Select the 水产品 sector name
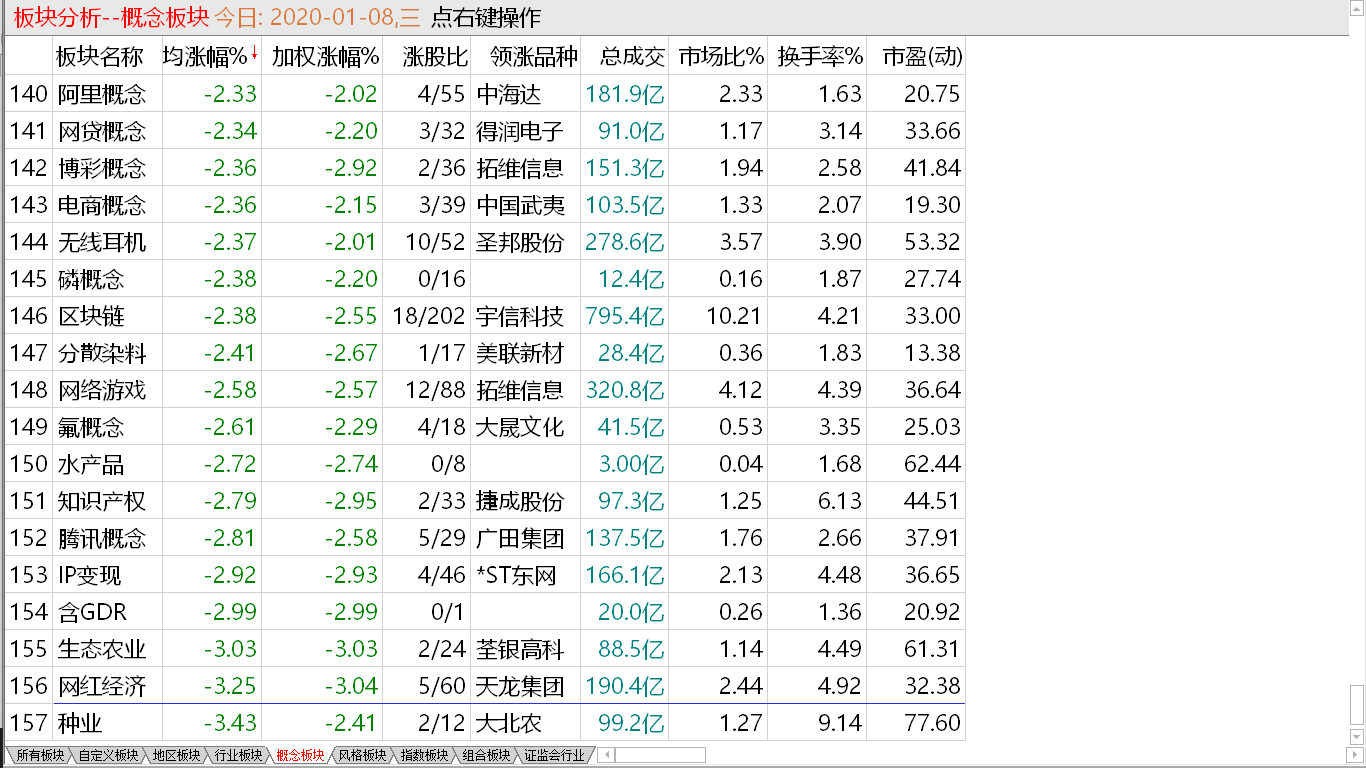 click(x=91, y=464)
